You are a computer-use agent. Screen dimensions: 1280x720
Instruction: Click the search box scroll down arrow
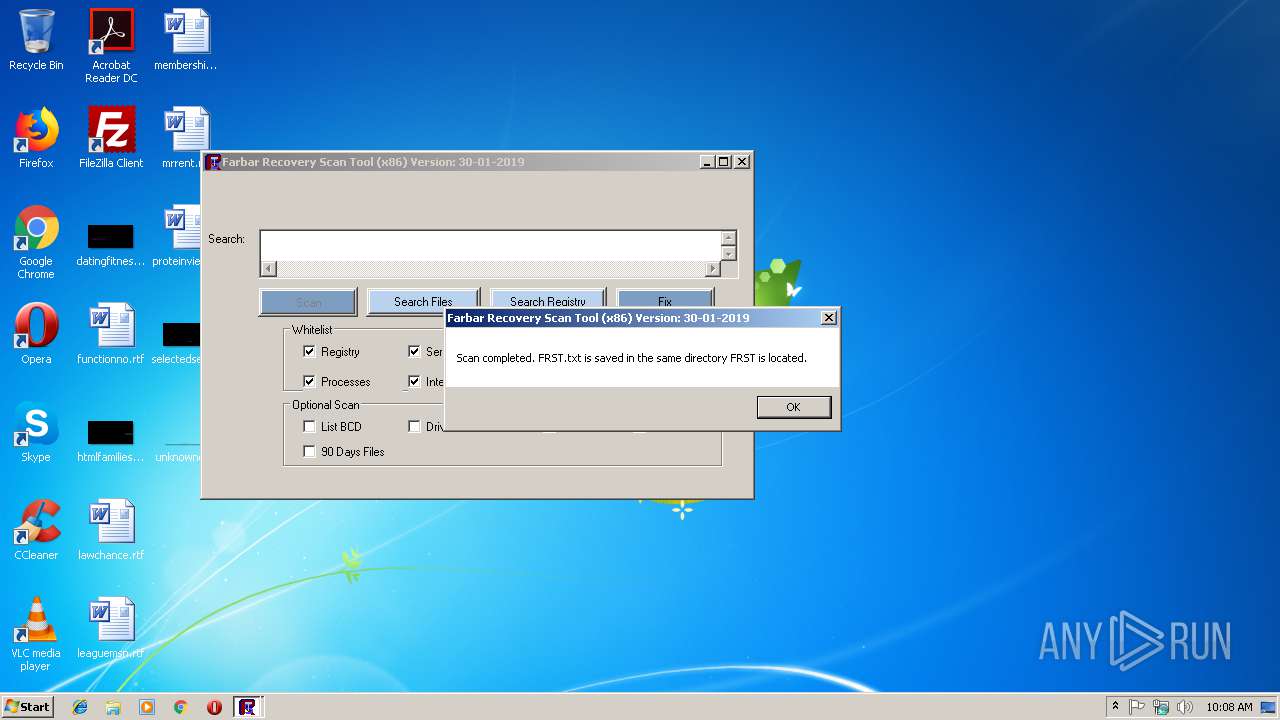click(x=728, y=254)
